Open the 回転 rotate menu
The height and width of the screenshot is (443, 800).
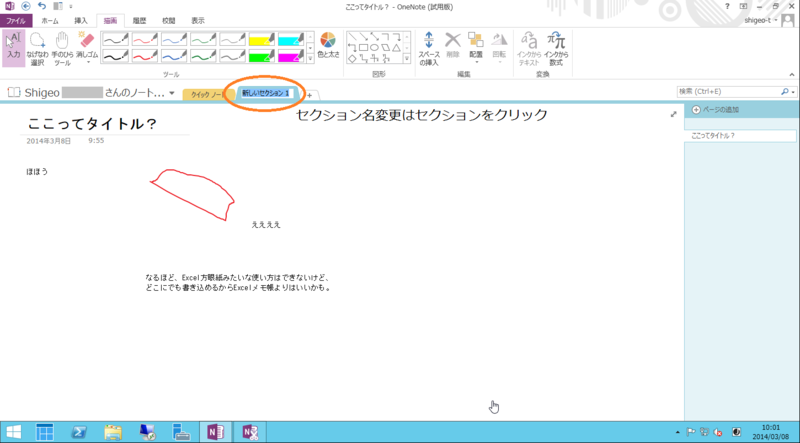click(499, 48)
